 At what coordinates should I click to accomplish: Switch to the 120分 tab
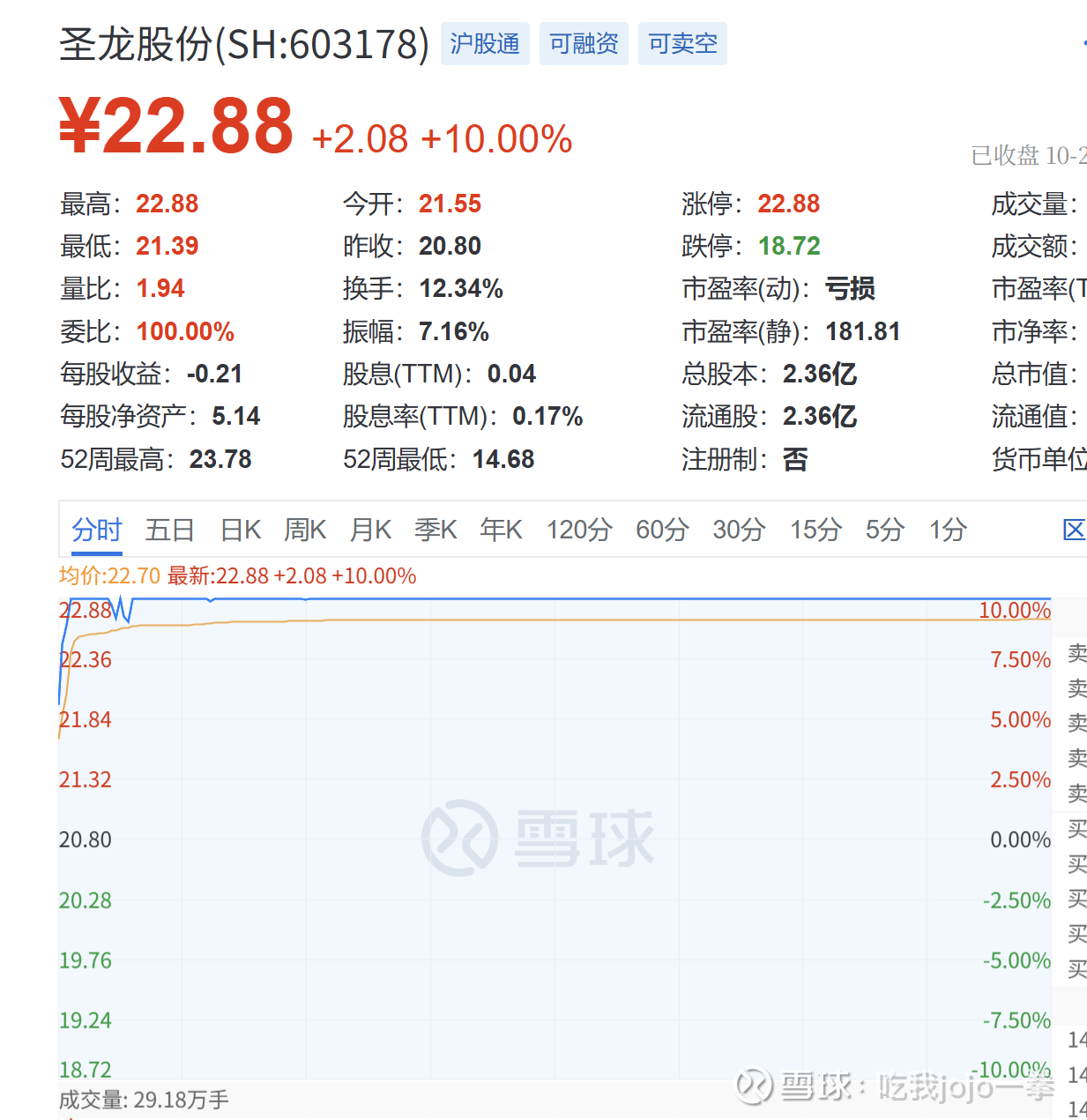point(579,530)
